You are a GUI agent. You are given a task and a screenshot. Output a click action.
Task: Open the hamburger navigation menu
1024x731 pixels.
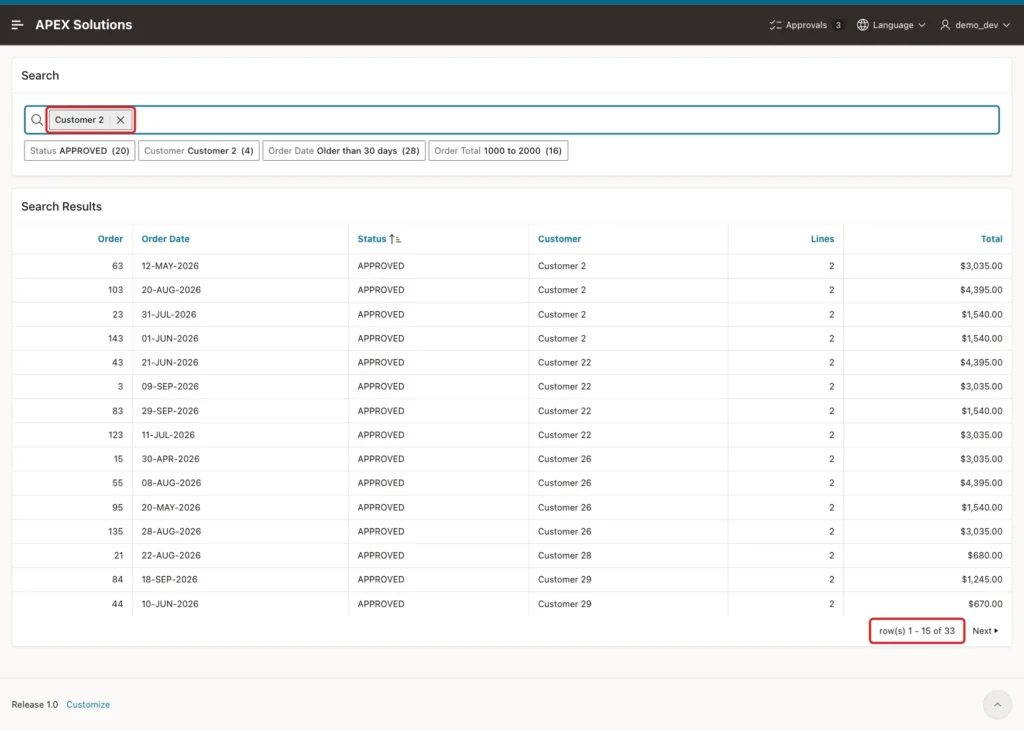tap(18, 25)
